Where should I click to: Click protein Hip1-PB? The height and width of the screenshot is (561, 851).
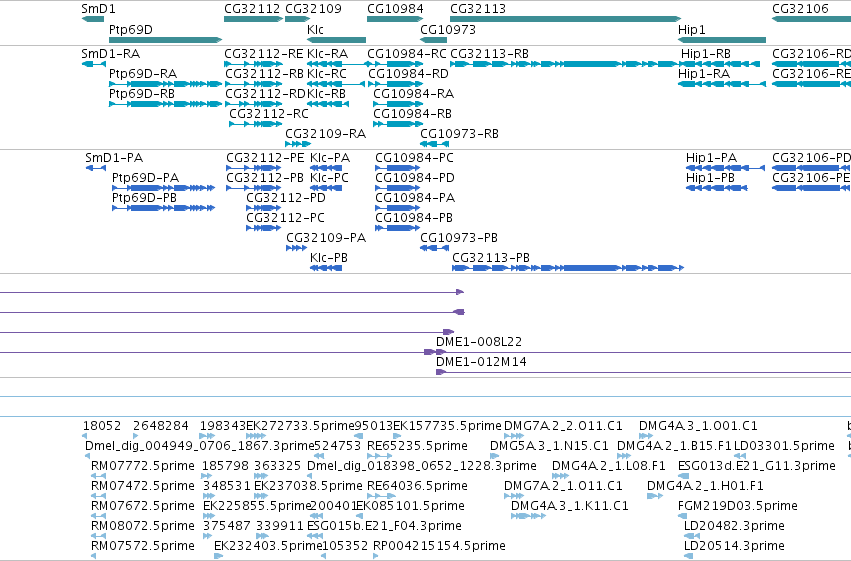point(716,188)
